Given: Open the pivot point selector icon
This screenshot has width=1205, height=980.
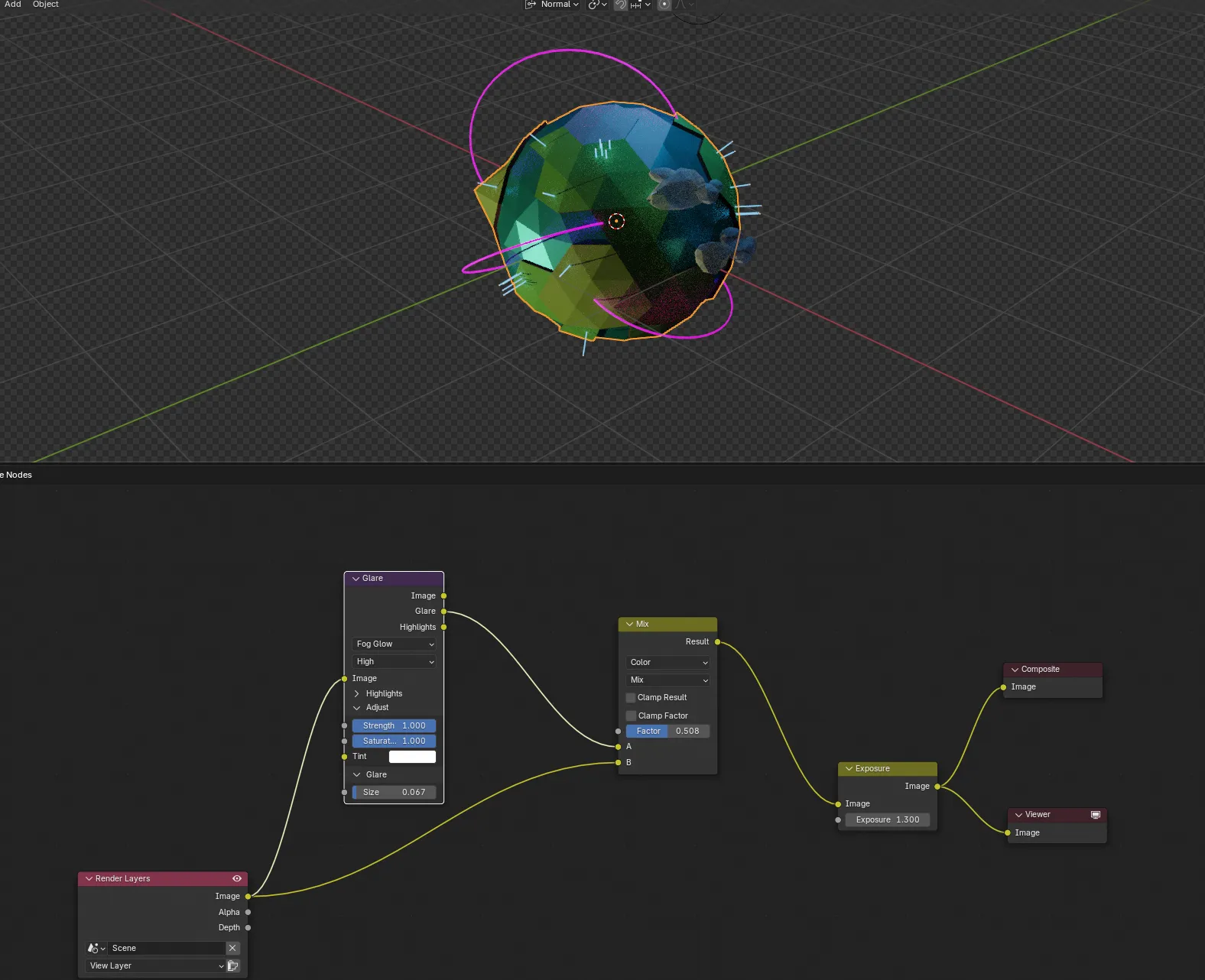Looking at the screenshot, I should (x=597, y=5).
